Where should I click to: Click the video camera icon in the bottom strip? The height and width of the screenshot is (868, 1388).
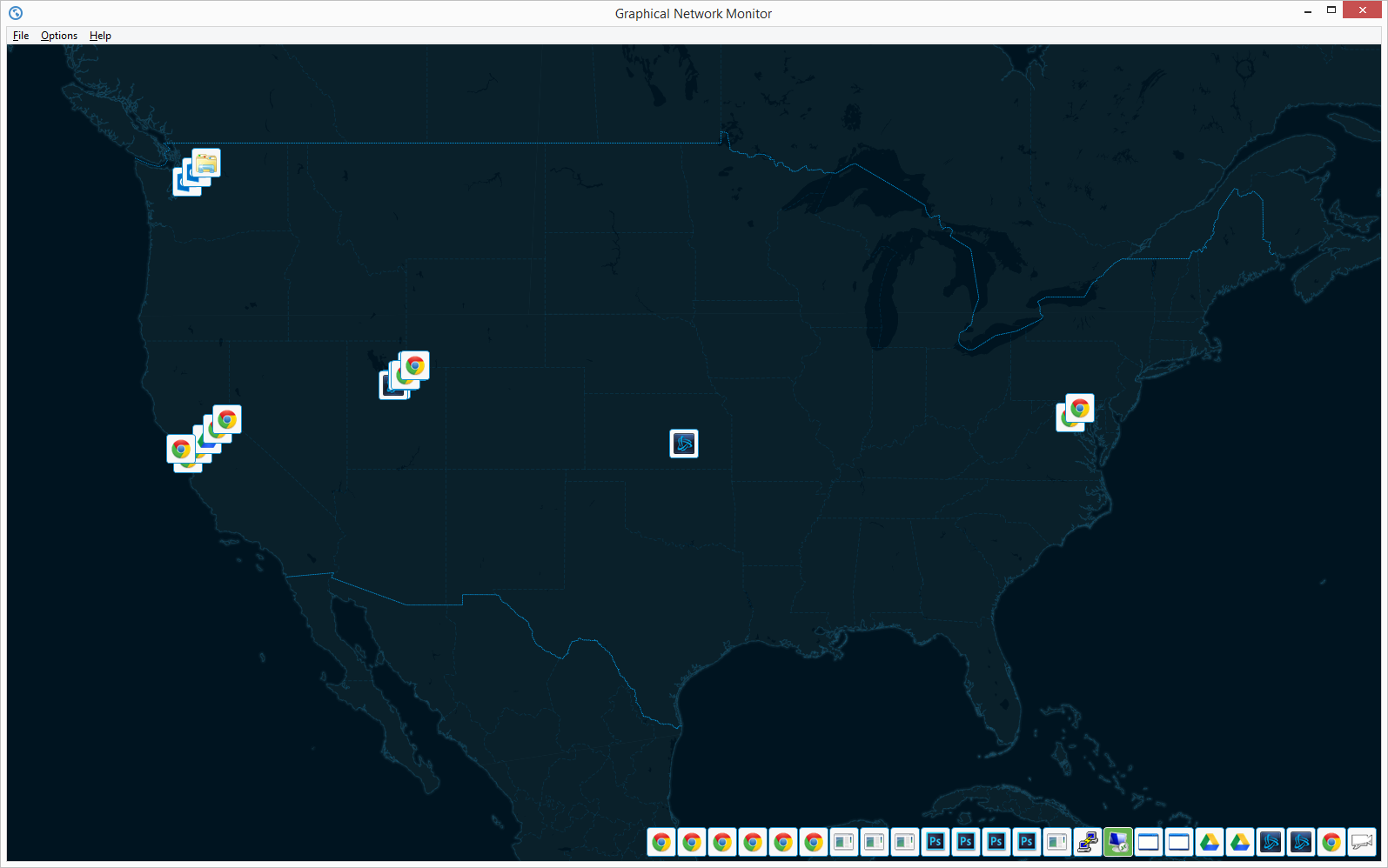pos(1362,842)
